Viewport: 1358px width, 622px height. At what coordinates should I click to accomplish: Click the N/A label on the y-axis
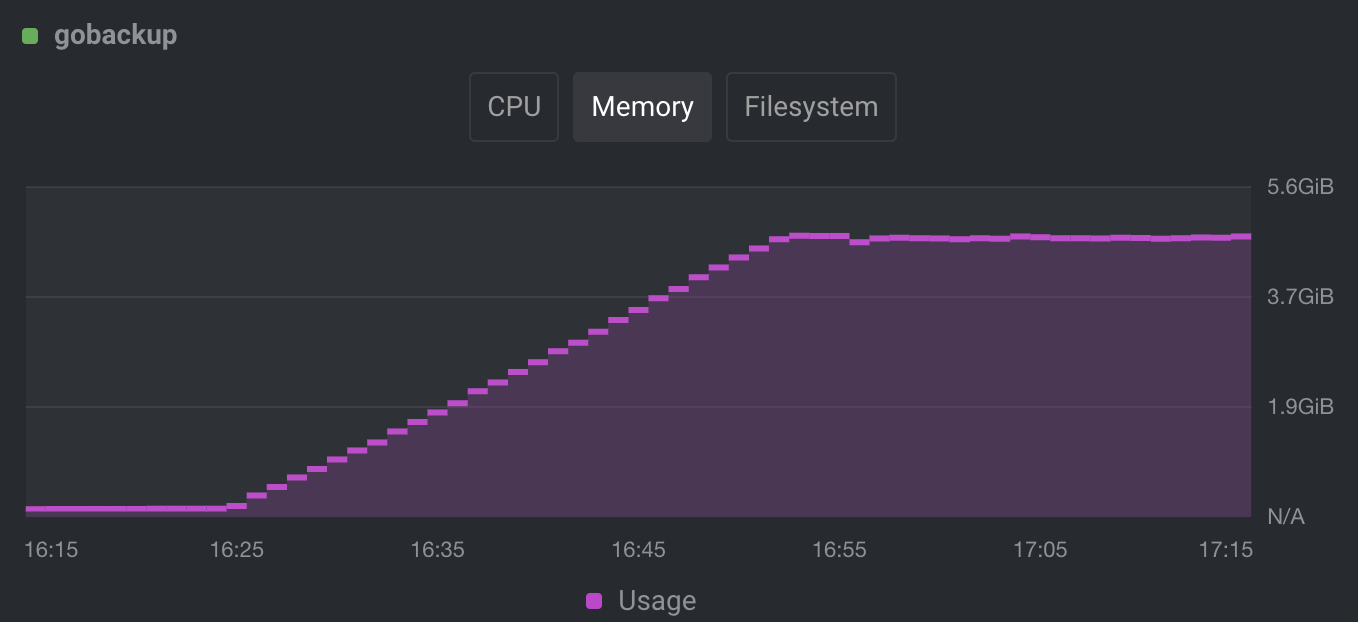click(1286, 516)
